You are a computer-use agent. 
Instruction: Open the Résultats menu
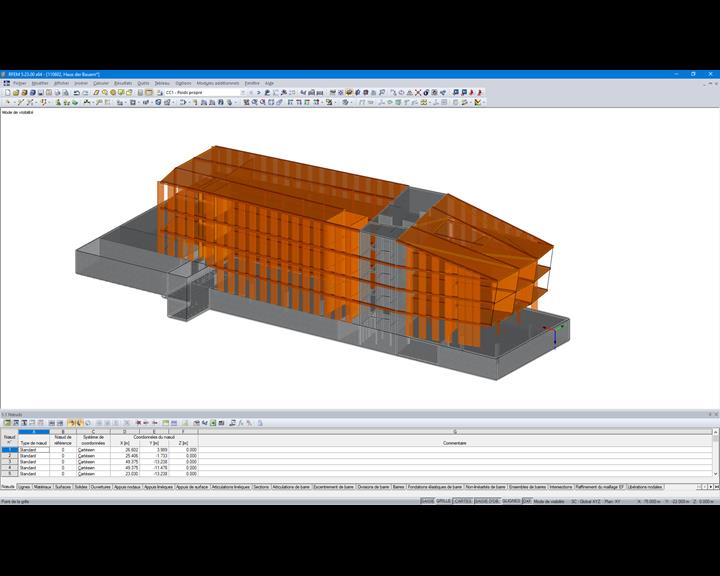click(123, 83)
